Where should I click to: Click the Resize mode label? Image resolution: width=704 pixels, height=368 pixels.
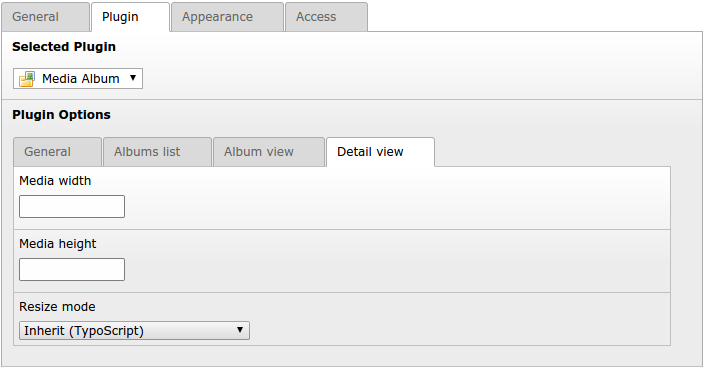[x=57, y=307]
